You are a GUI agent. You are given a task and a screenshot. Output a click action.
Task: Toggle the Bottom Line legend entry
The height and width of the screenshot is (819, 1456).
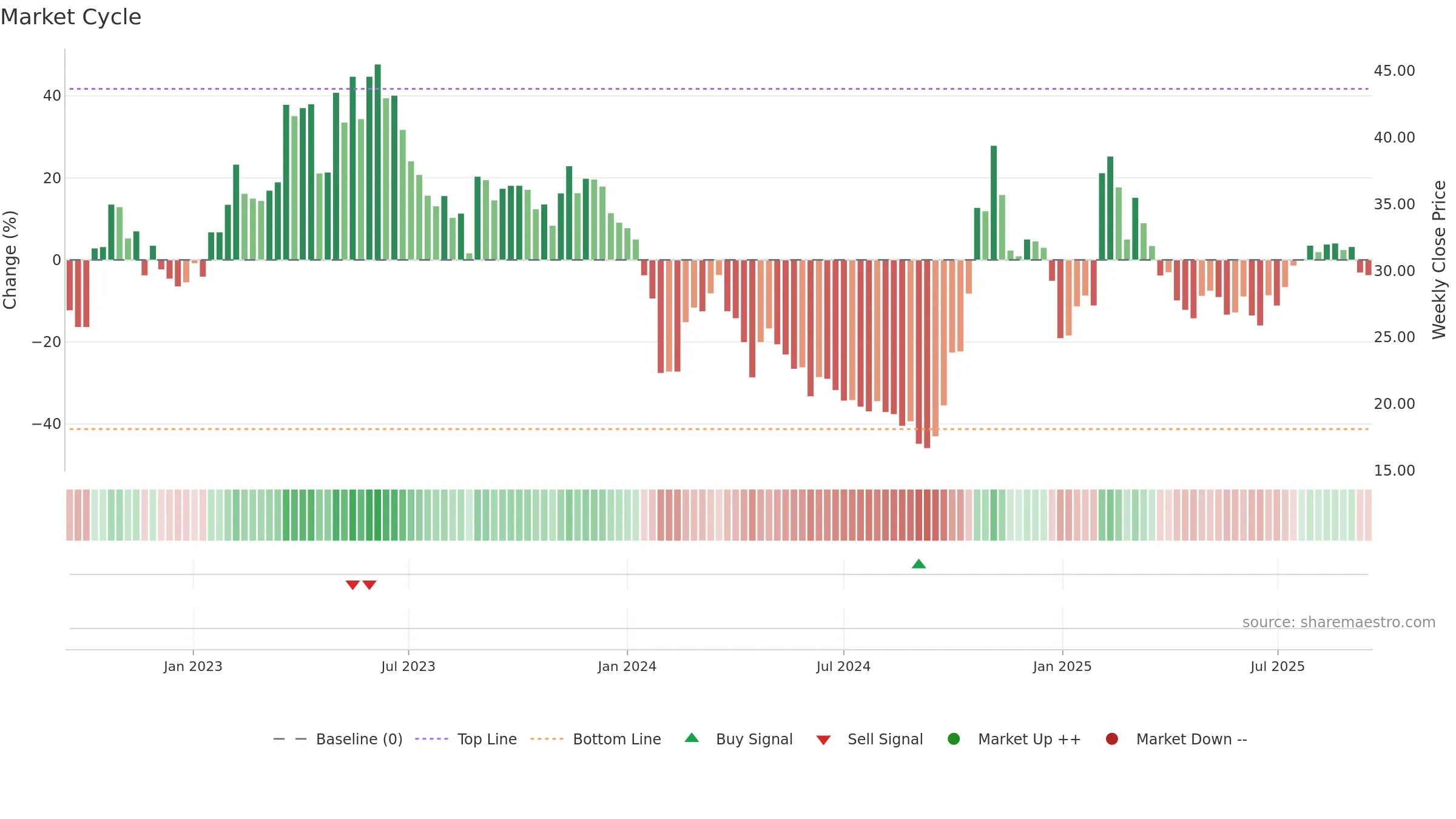pos(596,739)
